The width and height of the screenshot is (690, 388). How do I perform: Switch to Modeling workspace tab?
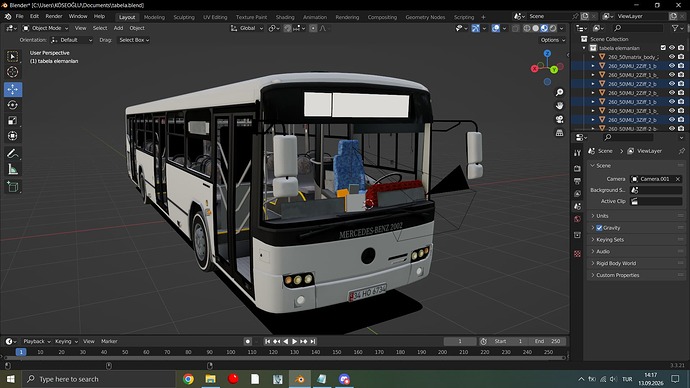click(x=154, y=17)
